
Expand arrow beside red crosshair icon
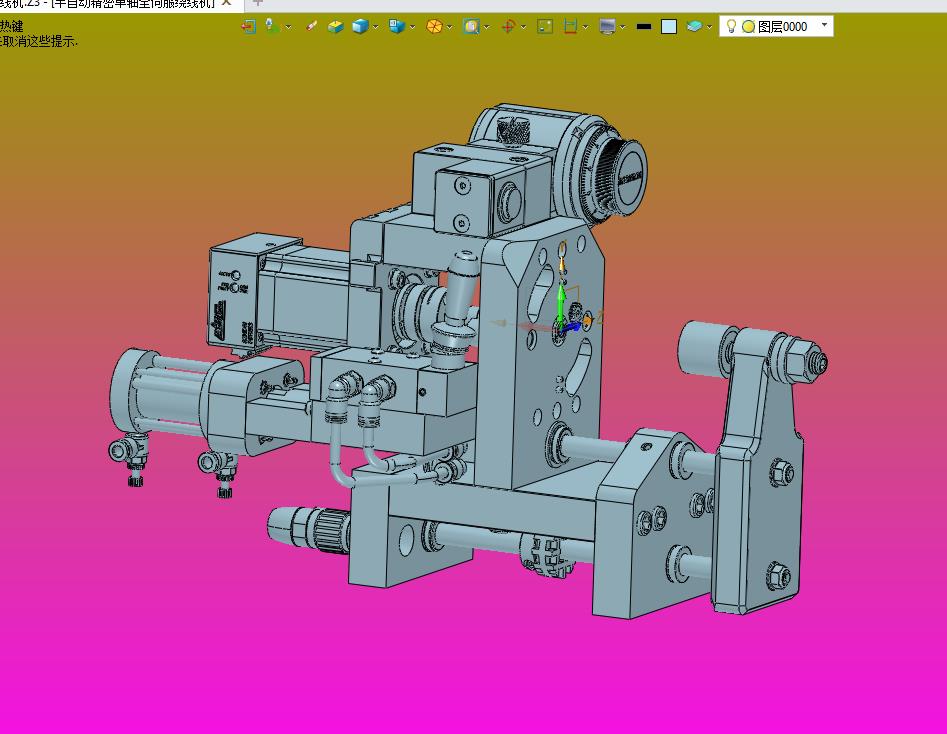(x=523, y=27)
